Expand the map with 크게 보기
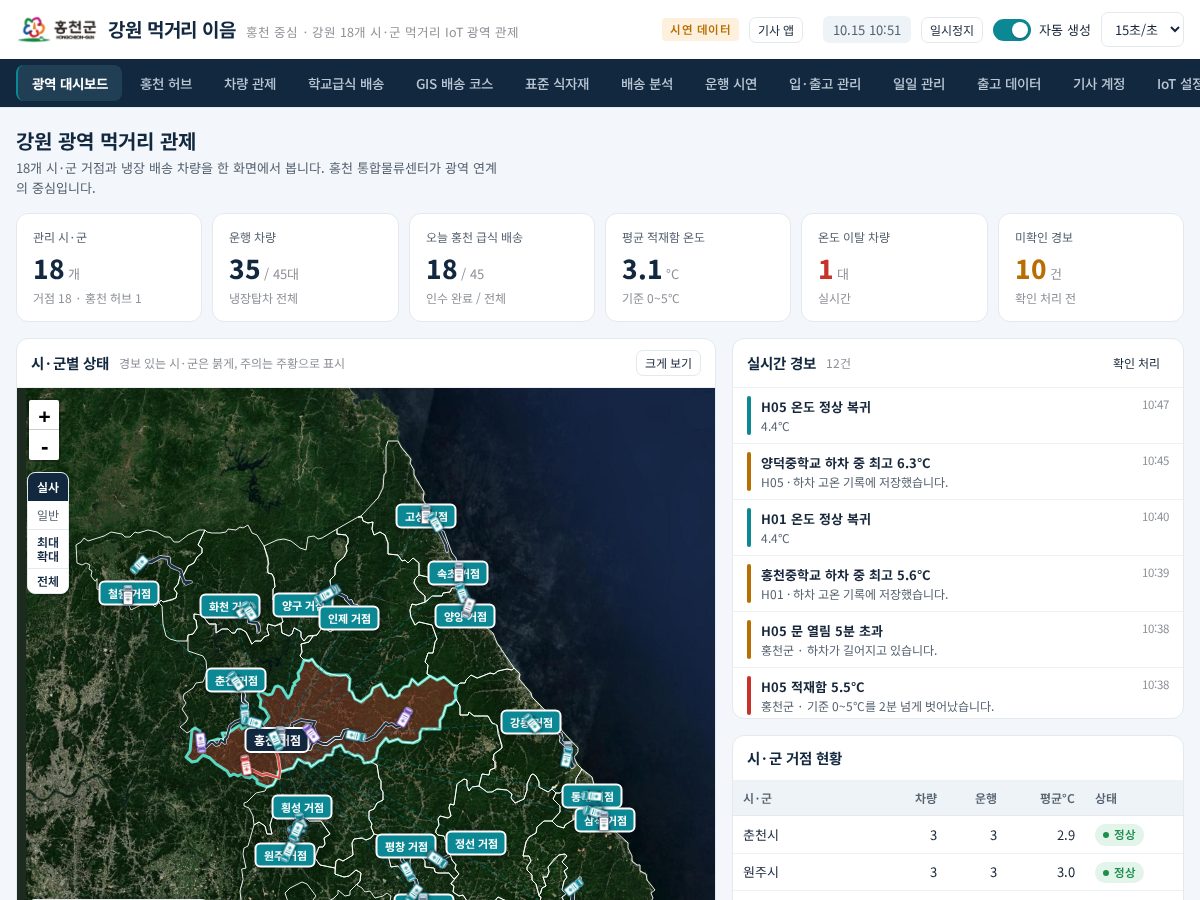This screenshot has height=900, width=1200. point(668,363)
